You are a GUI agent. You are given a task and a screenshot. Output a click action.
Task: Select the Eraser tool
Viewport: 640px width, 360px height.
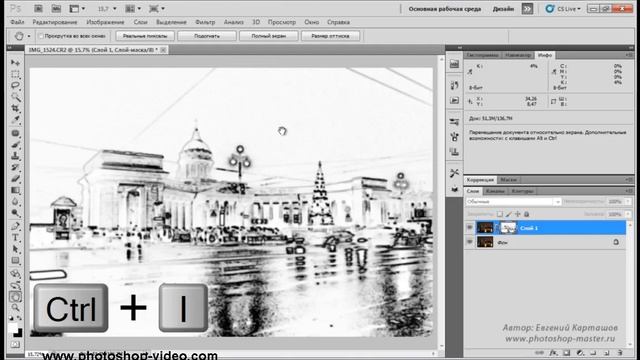pos(16,179)
